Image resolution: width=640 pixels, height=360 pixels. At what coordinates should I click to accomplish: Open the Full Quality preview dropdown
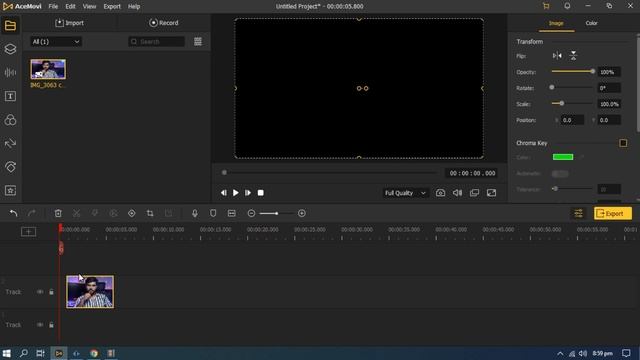[x=405, y=193]
